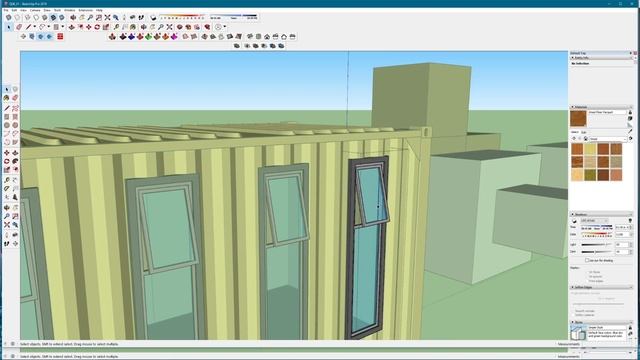
Task: Select the Scale tool in left toolbar
Action: click(x=7, y=170)
